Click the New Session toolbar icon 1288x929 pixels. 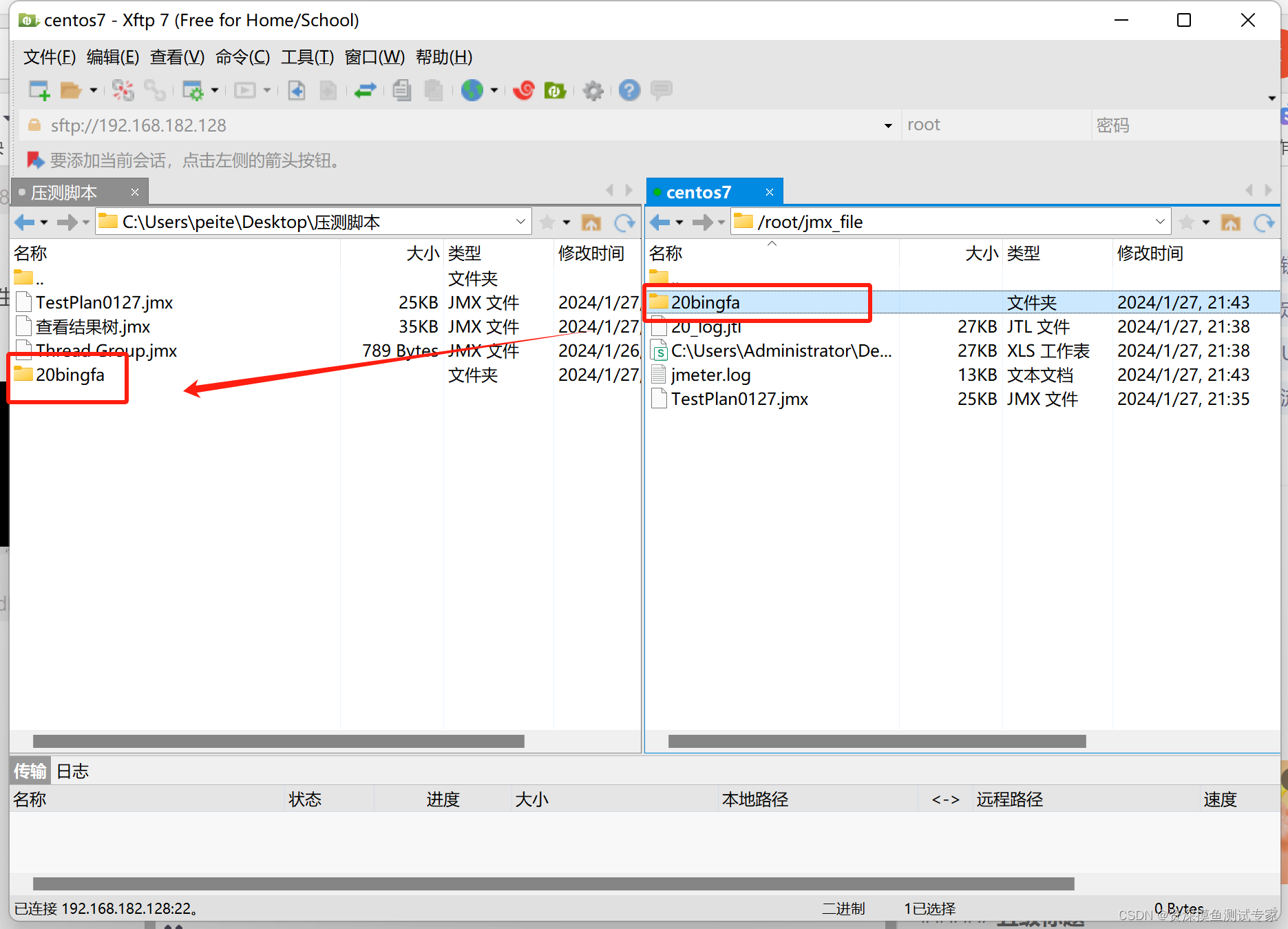(39, 90)
